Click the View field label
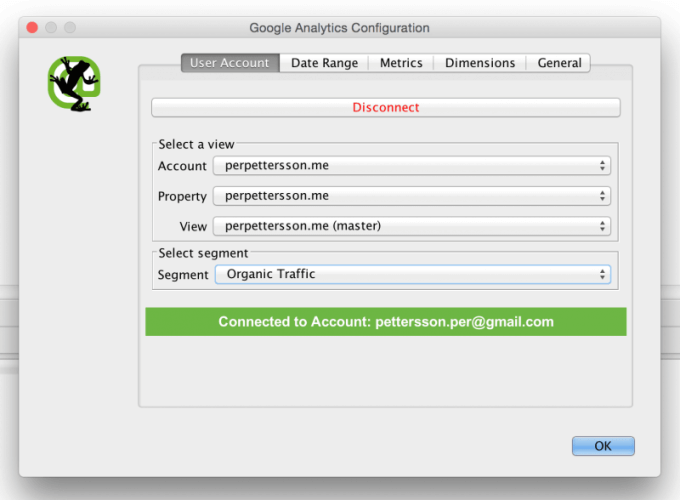This screenshot has height=500, width=680. tap(193, 226)
